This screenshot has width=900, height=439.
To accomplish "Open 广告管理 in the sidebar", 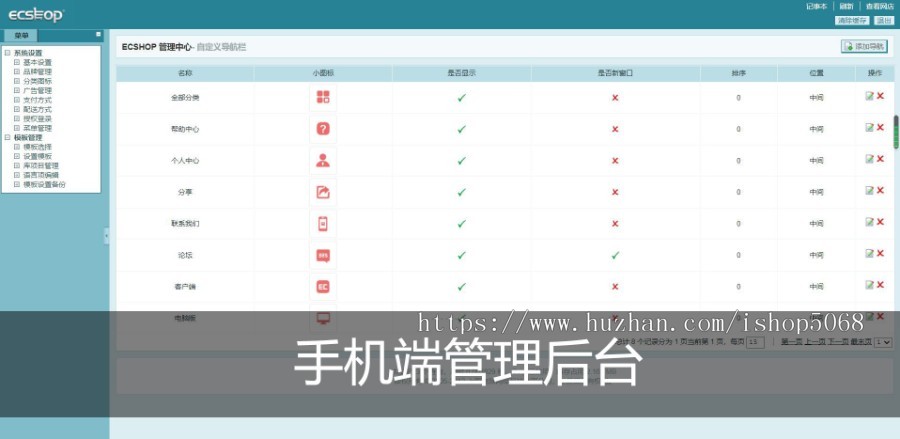I will [37, 91].
